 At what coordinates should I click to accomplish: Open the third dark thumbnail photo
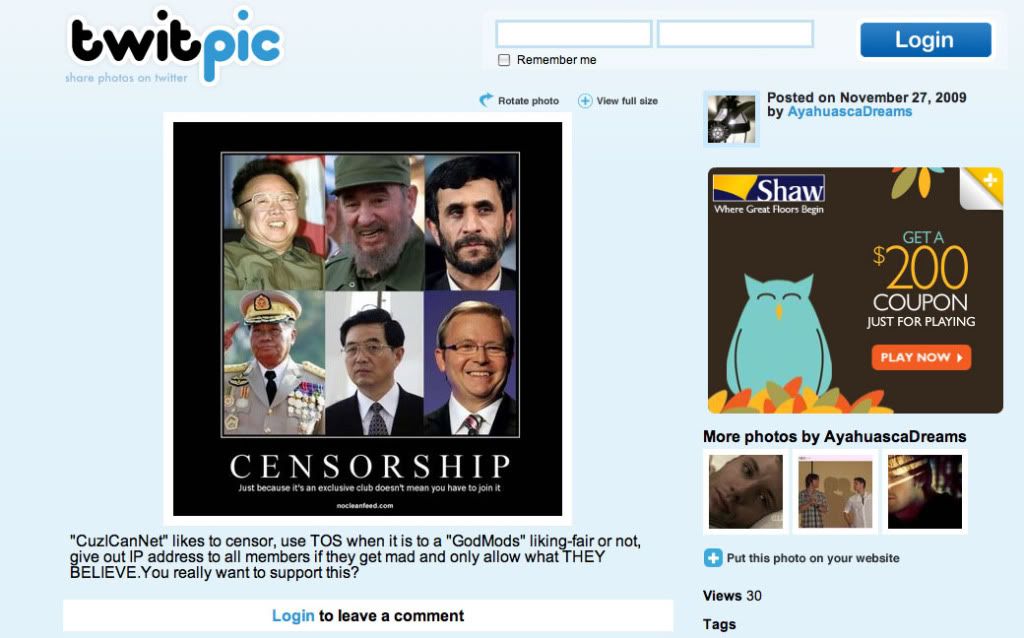pyautogui.click(x=925, y=492)
